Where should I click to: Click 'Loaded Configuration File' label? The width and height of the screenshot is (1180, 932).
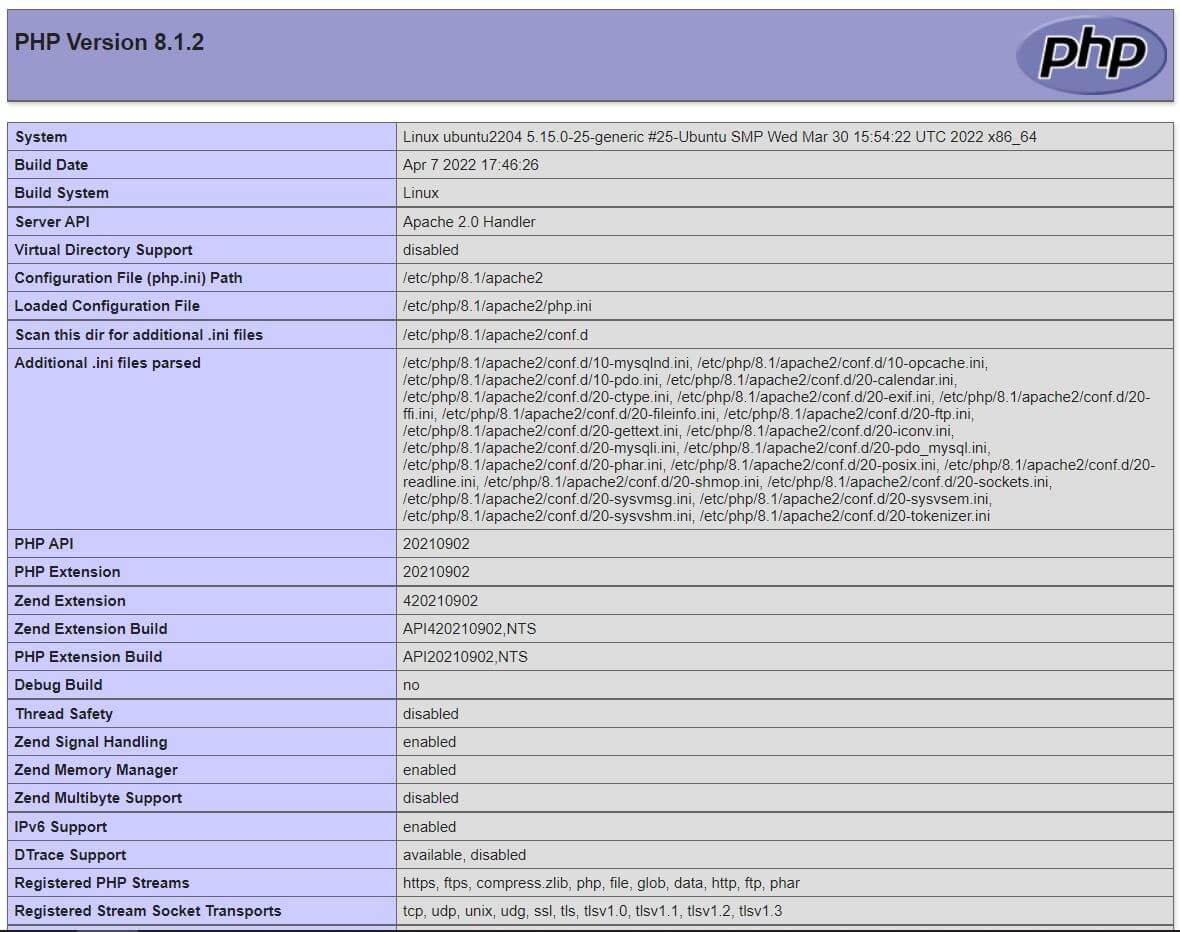[107, 306]
